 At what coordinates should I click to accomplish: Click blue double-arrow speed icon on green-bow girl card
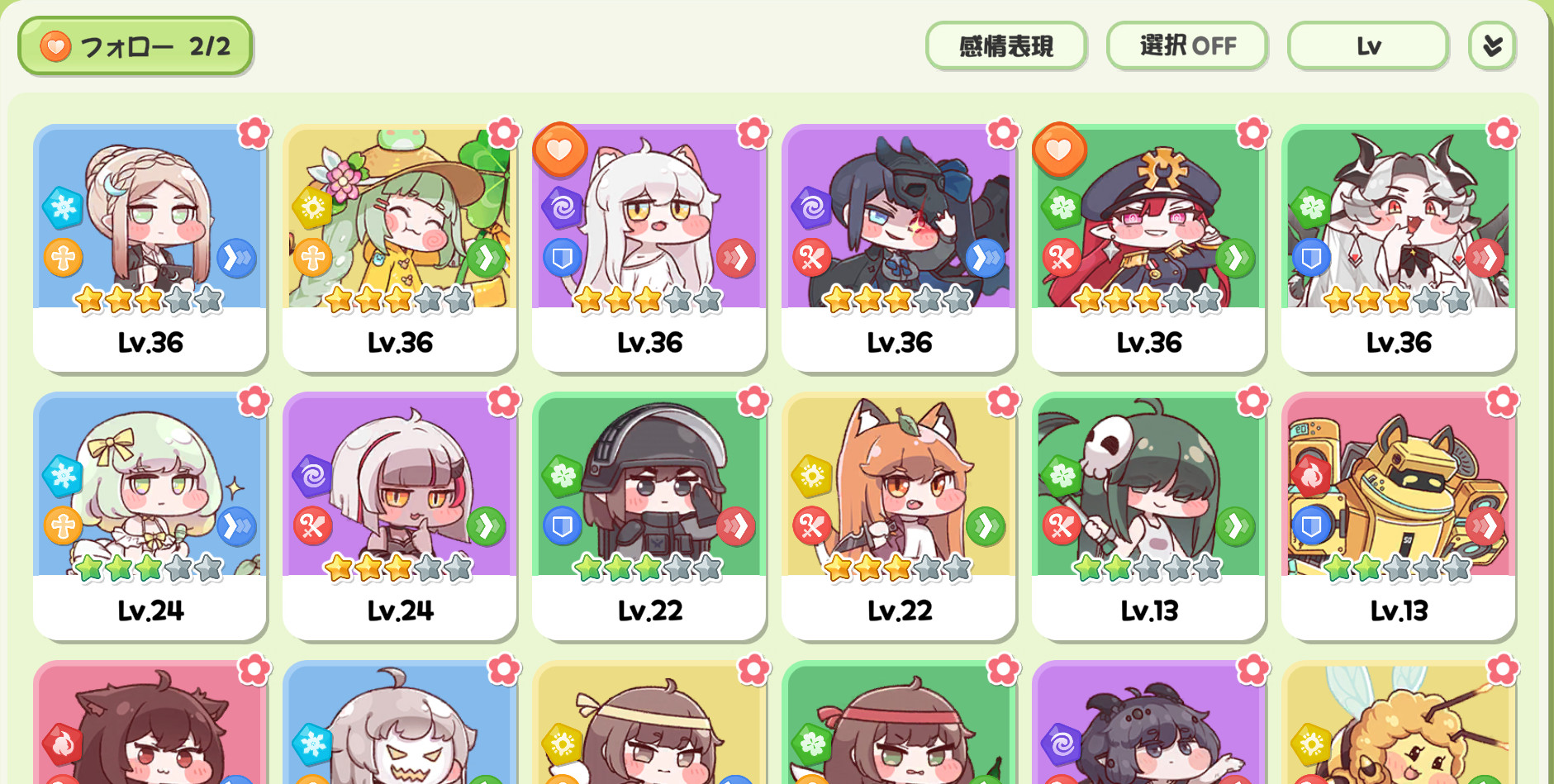pyautogui.click(x=237, y=526)
